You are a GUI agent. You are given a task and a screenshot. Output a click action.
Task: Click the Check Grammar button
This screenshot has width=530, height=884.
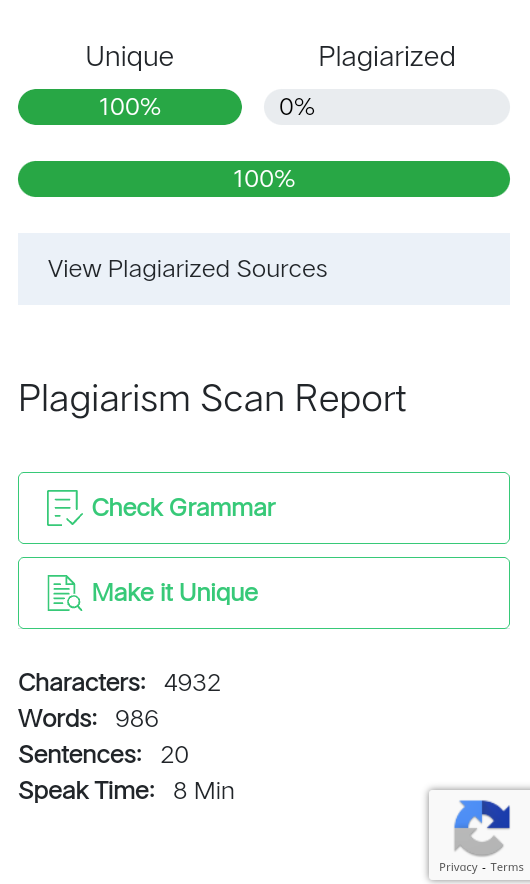coord(264,508)
